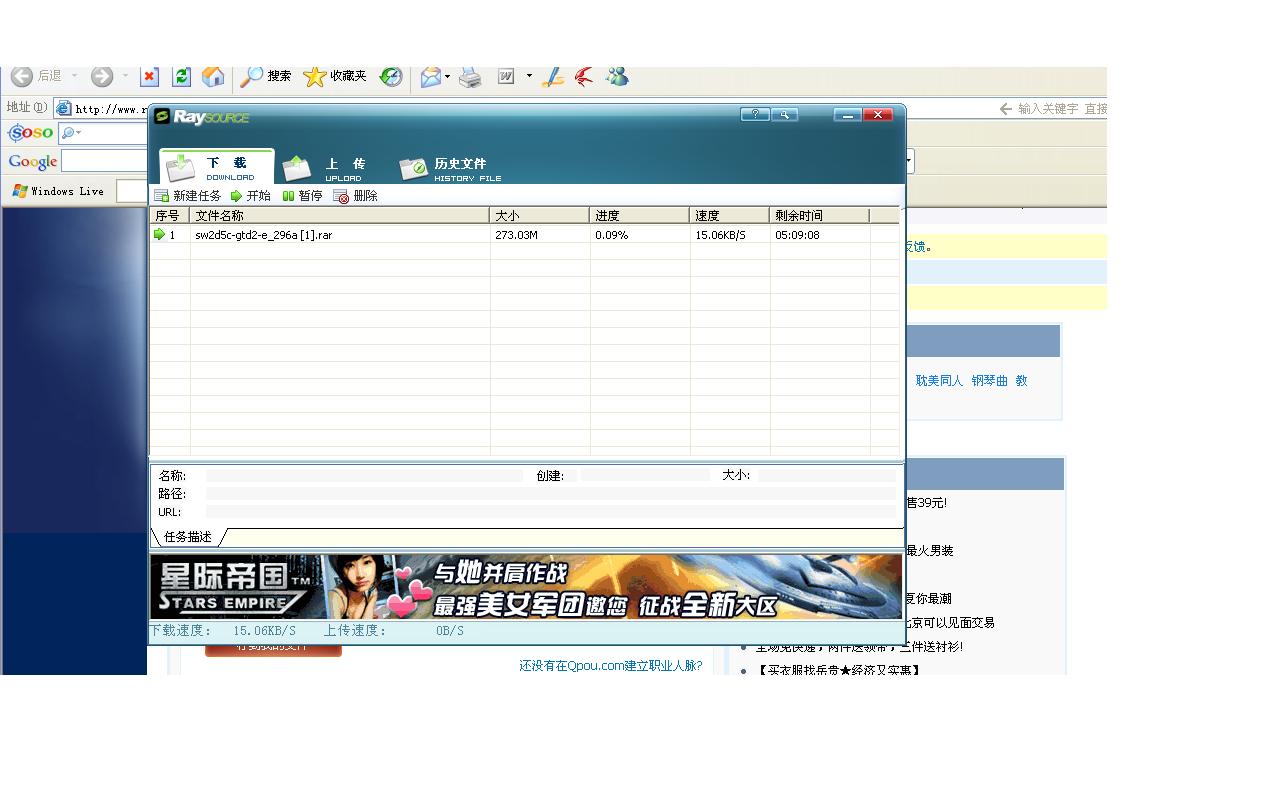Click the 钢琴曲 link on the webpage

[989, 381]
